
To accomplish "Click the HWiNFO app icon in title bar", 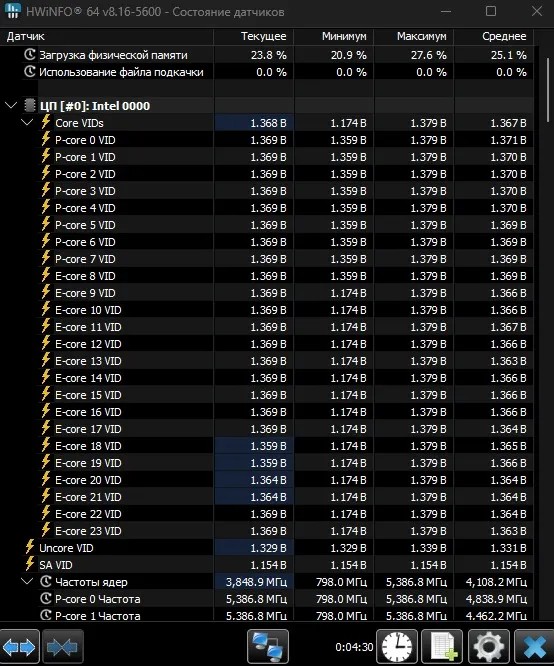I will [12, 11].
